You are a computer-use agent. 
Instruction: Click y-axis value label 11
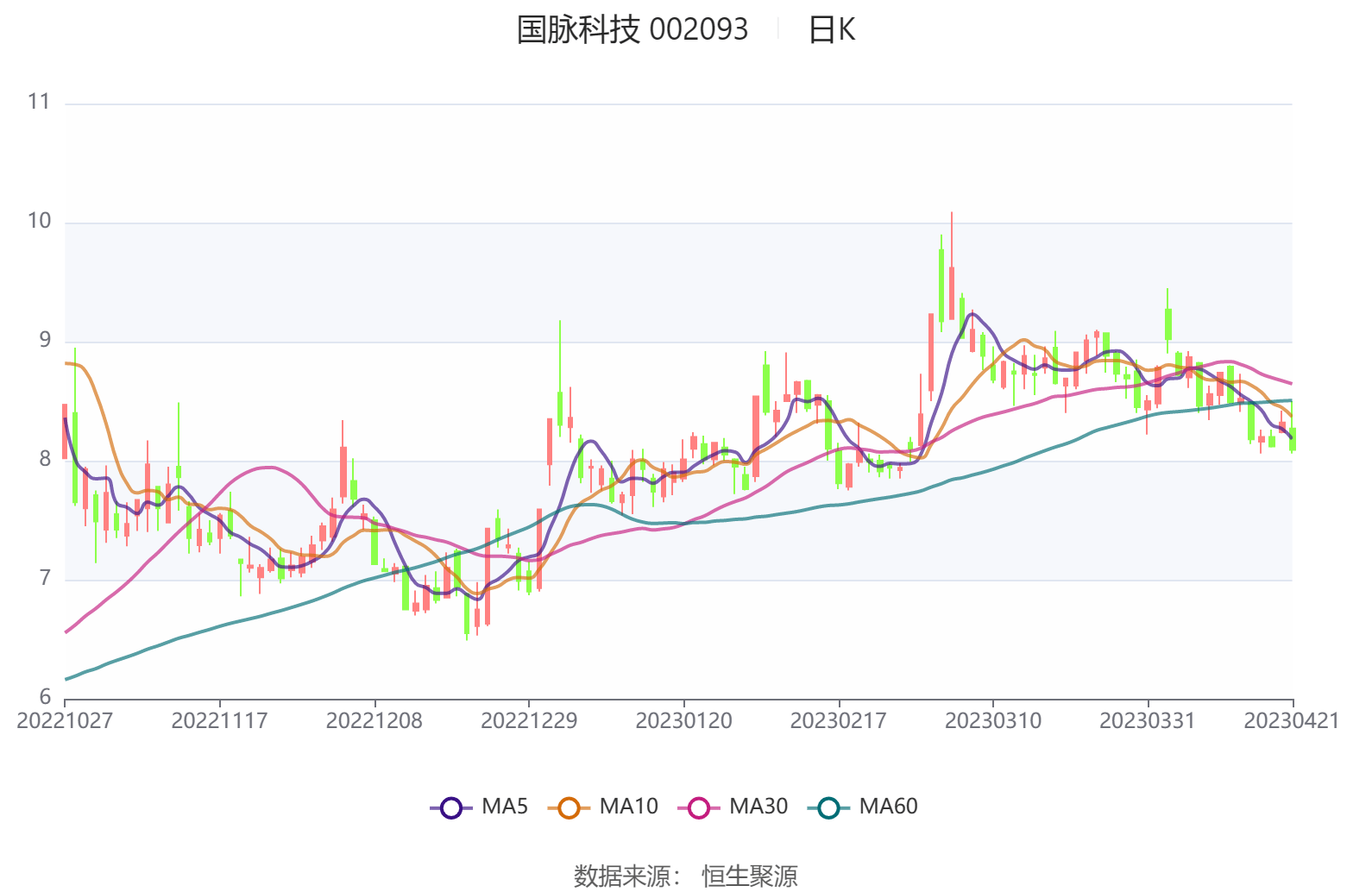[39, 102]
